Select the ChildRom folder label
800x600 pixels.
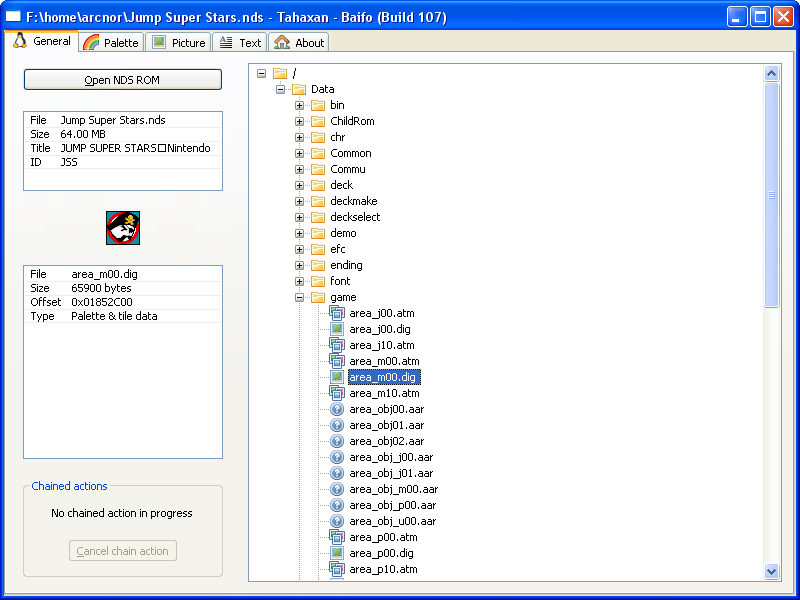point(352,121)
